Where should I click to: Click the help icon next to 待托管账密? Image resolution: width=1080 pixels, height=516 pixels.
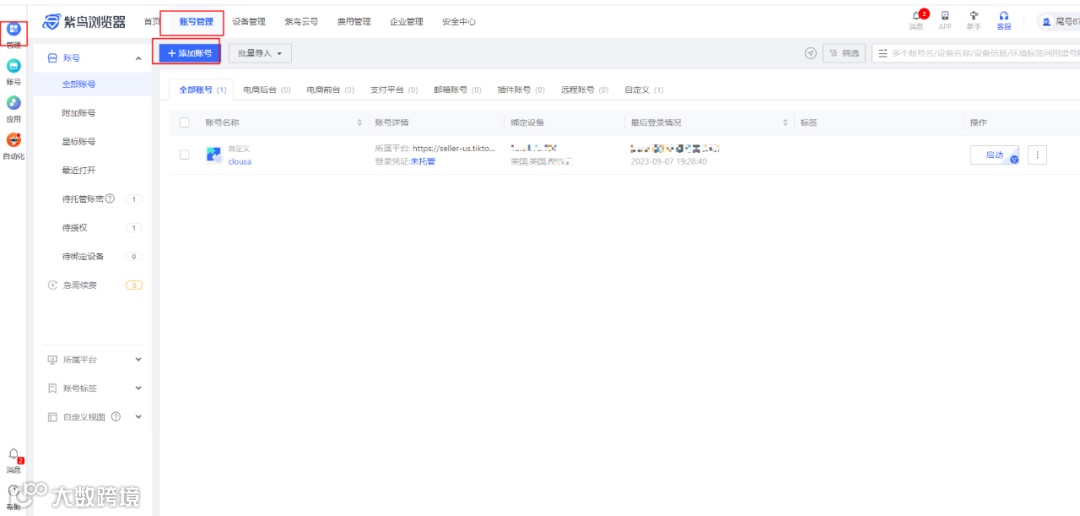coord(110,198)
